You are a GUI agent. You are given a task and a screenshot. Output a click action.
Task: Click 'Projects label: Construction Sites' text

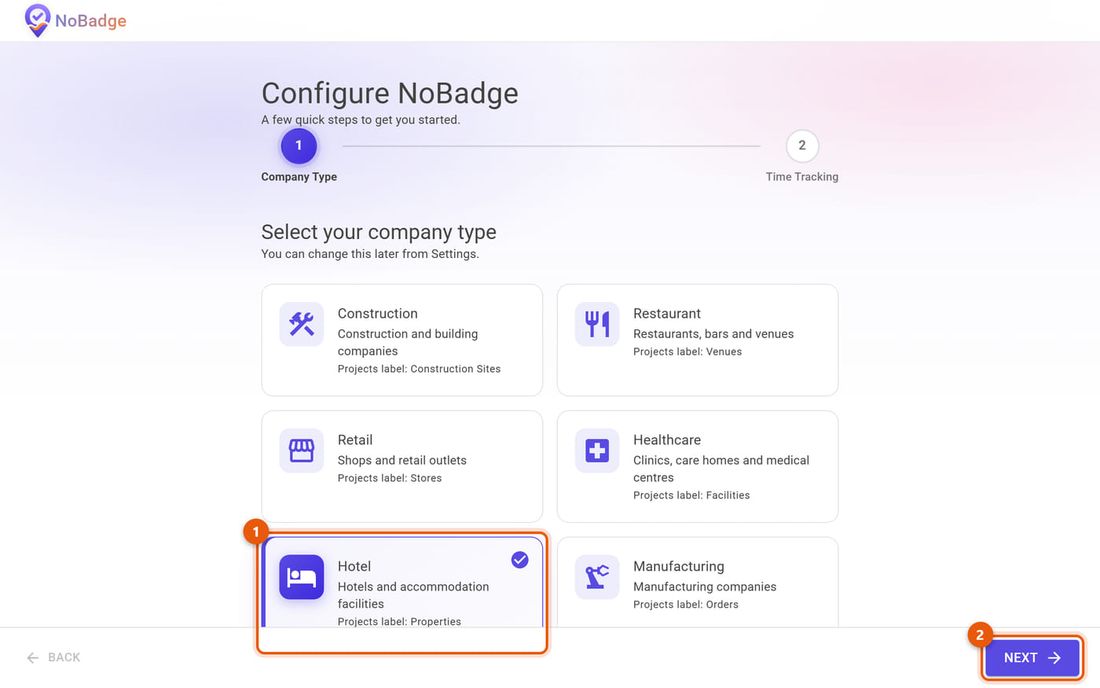[x=419, y=369]
